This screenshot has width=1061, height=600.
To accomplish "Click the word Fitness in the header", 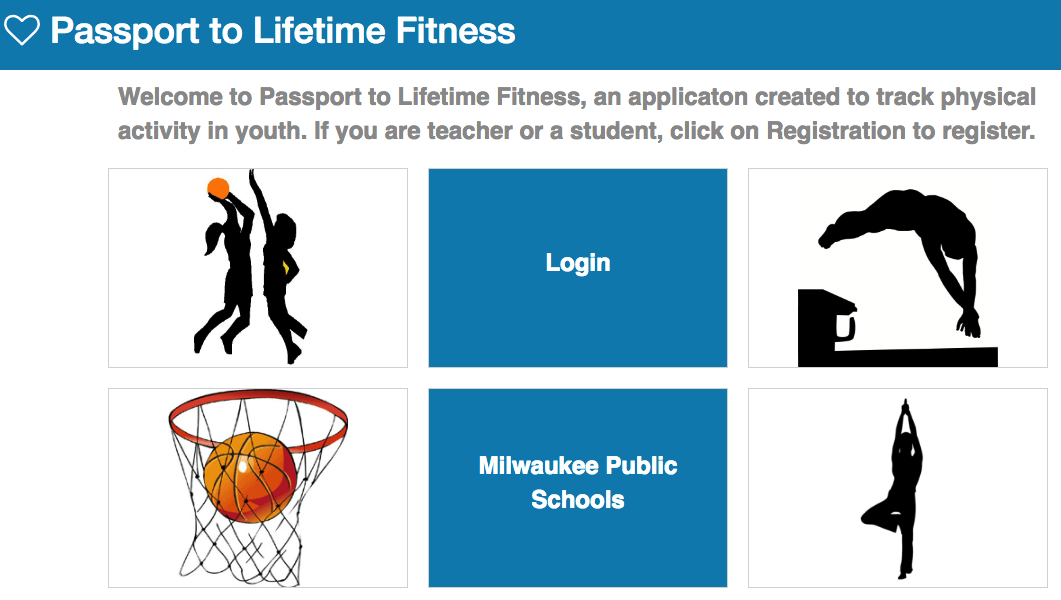I will pyautogui.click(x=455, y=31).
